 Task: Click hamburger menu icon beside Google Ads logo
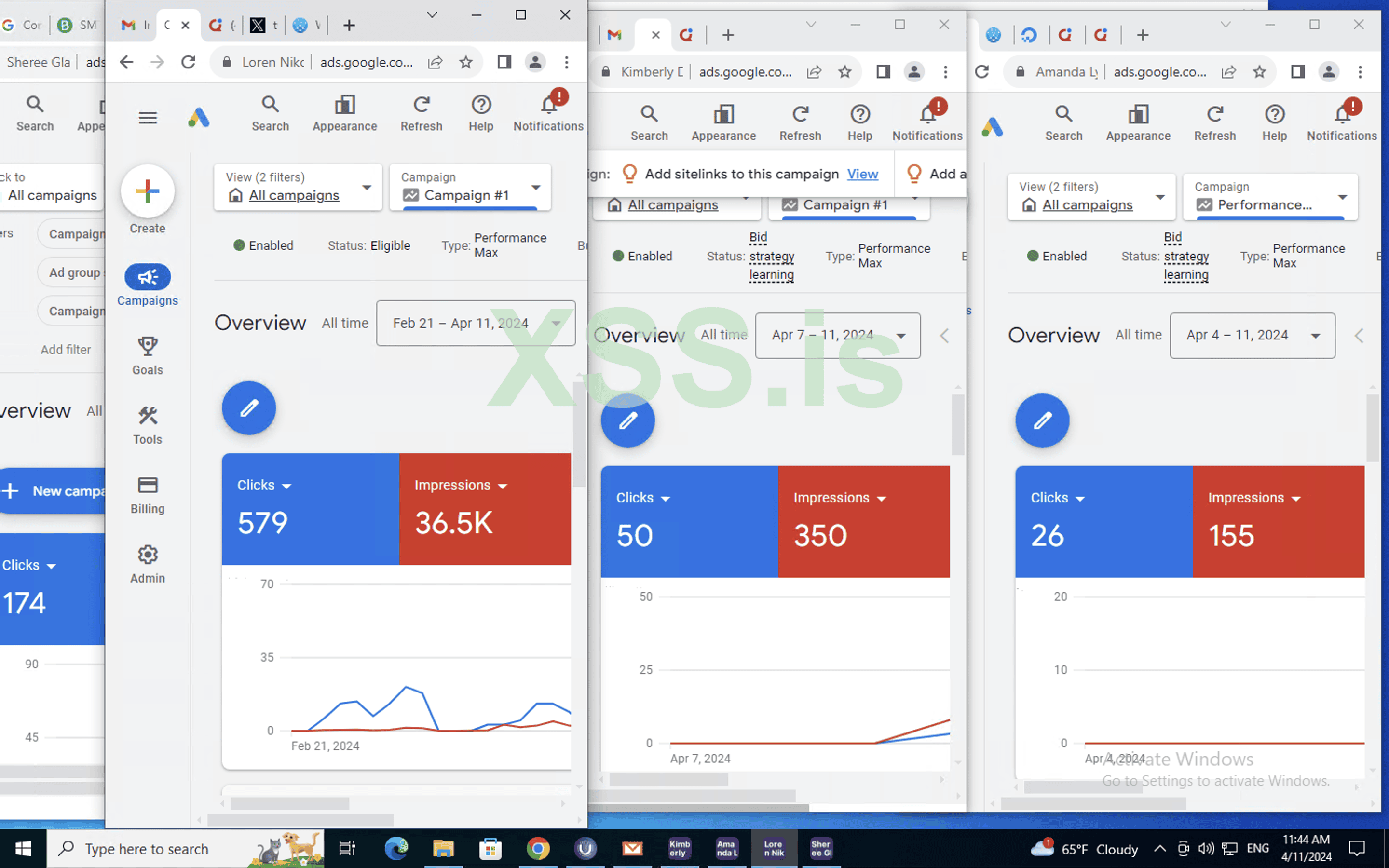(x=148, y=118)
